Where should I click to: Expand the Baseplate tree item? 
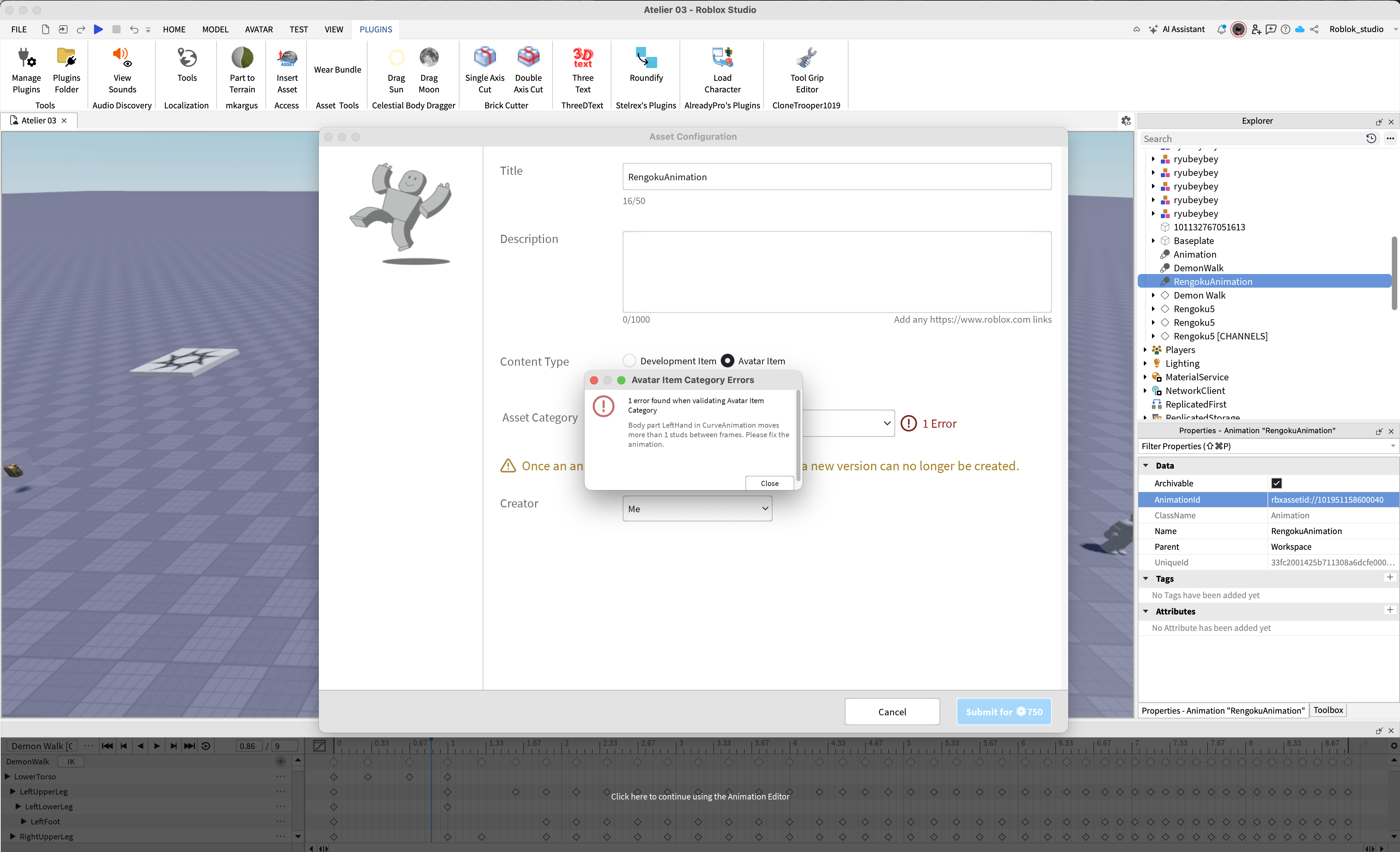click(1153, 240)
